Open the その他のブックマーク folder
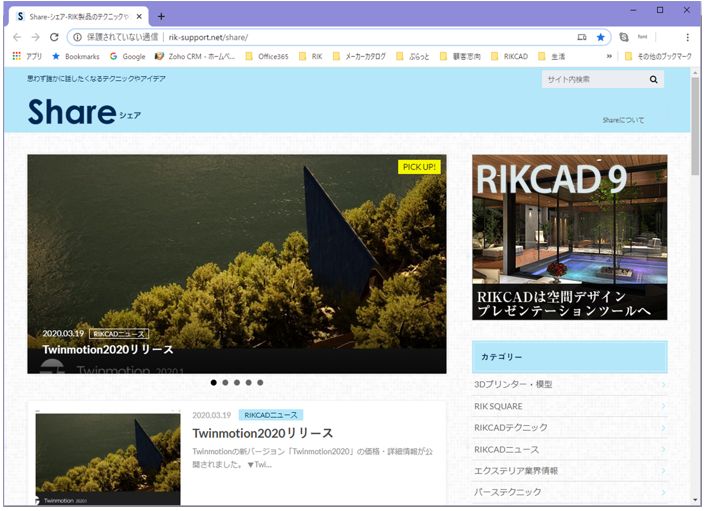Screen dimensions: 708x511 [x=658, y=56]
